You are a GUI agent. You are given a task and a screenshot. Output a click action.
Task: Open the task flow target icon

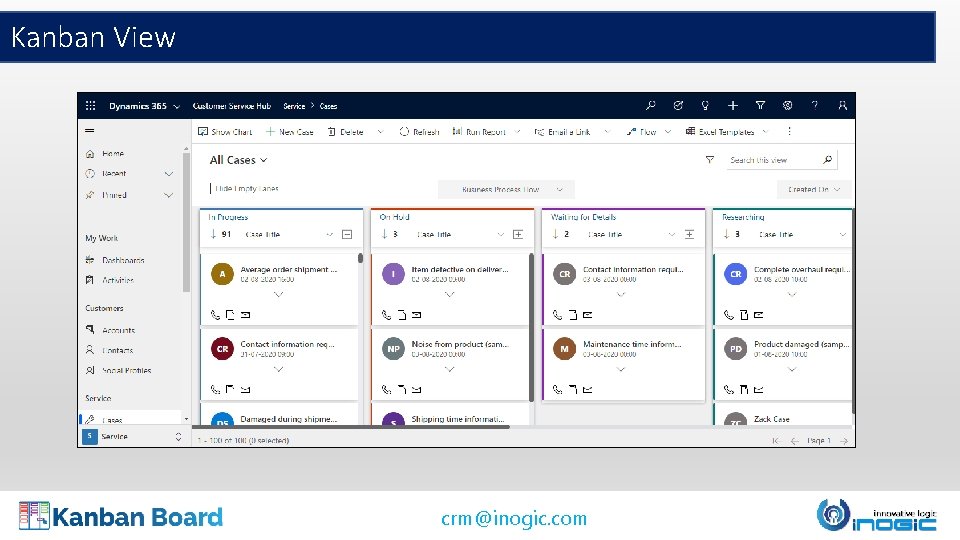tap(678, 105)
